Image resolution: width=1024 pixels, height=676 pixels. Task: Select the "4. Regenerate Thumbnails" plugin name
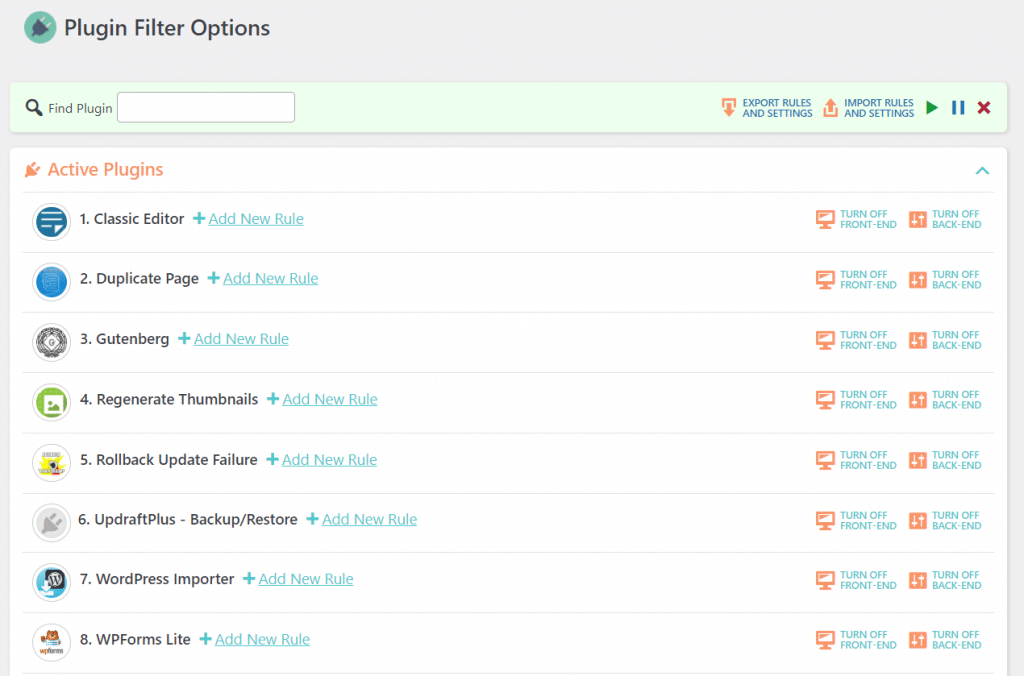169,399
